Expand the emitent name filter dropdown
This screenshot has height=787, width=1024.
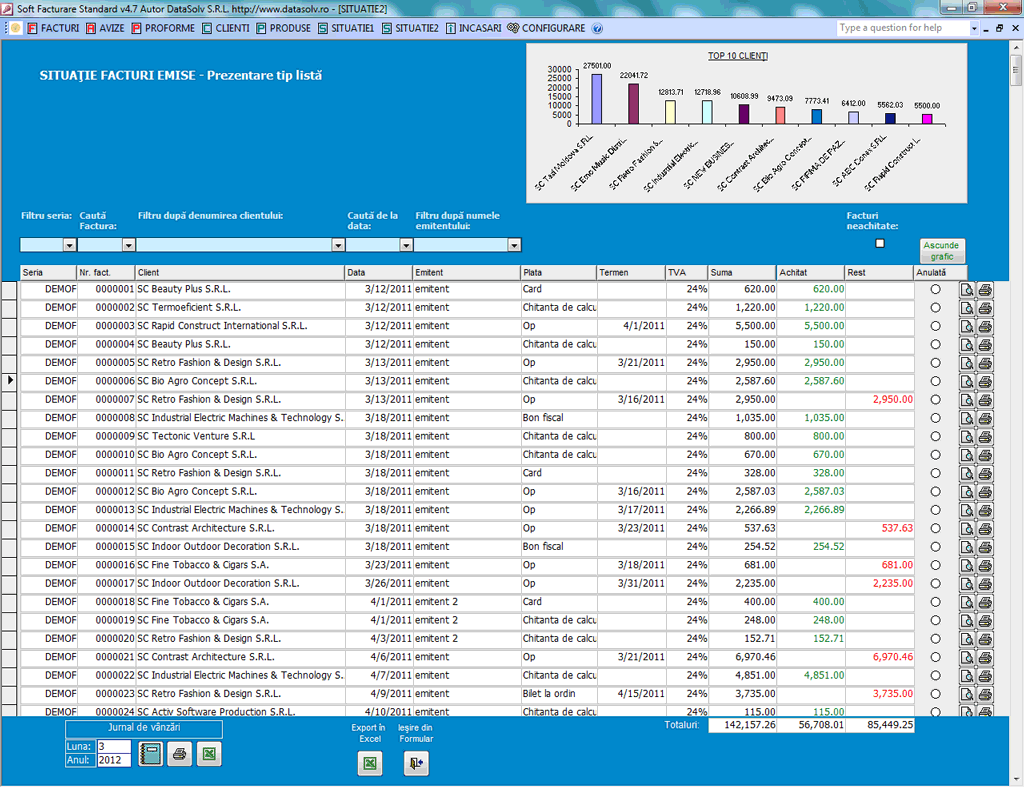point(515,245)
